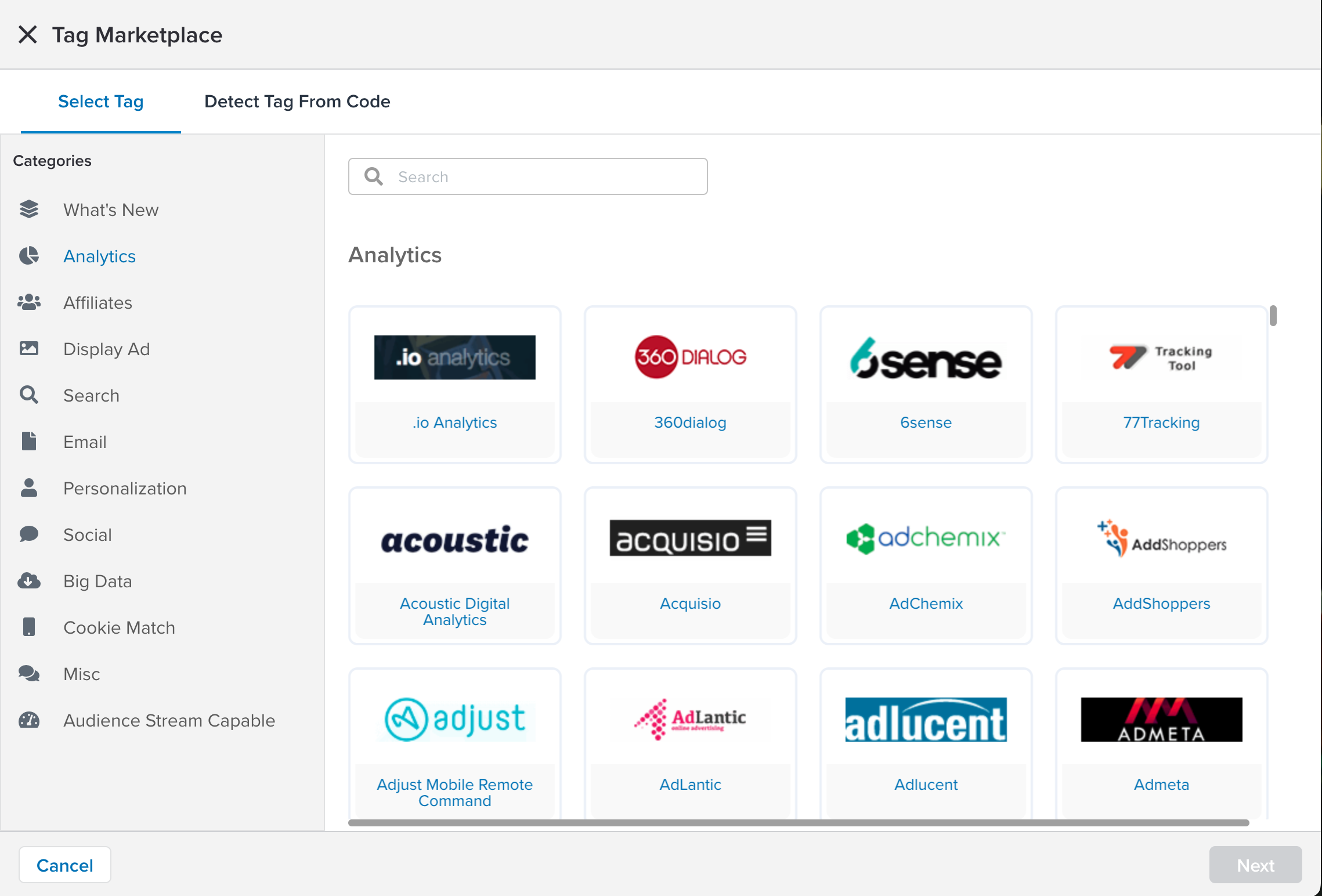Click the Cancel button

(x=65, y=865)
